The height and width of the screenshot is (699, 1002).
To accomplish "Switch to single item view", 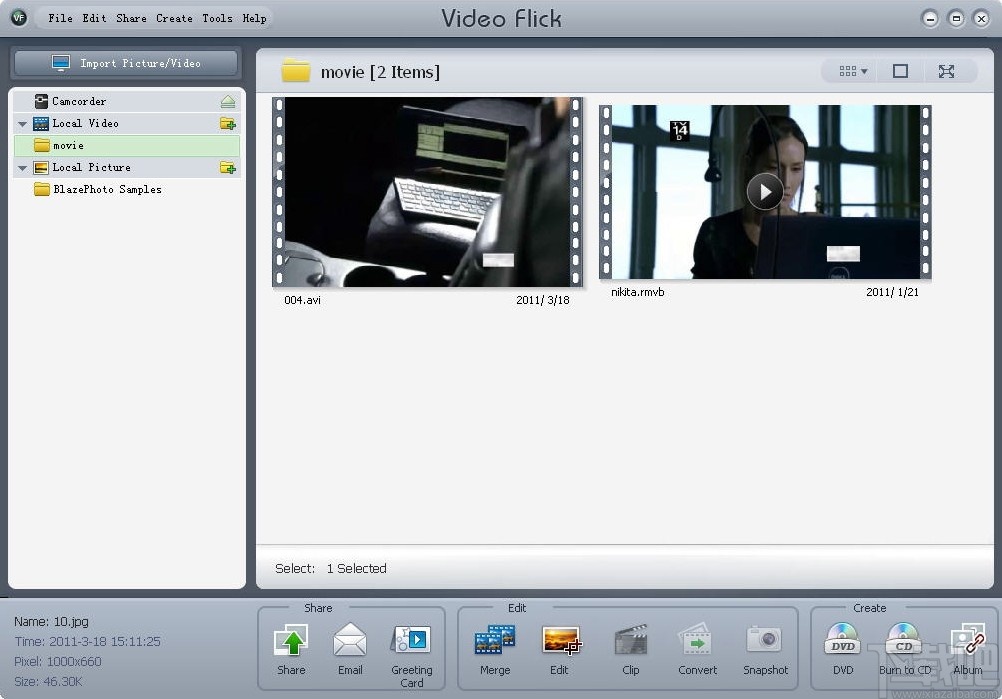I will 900,71.
